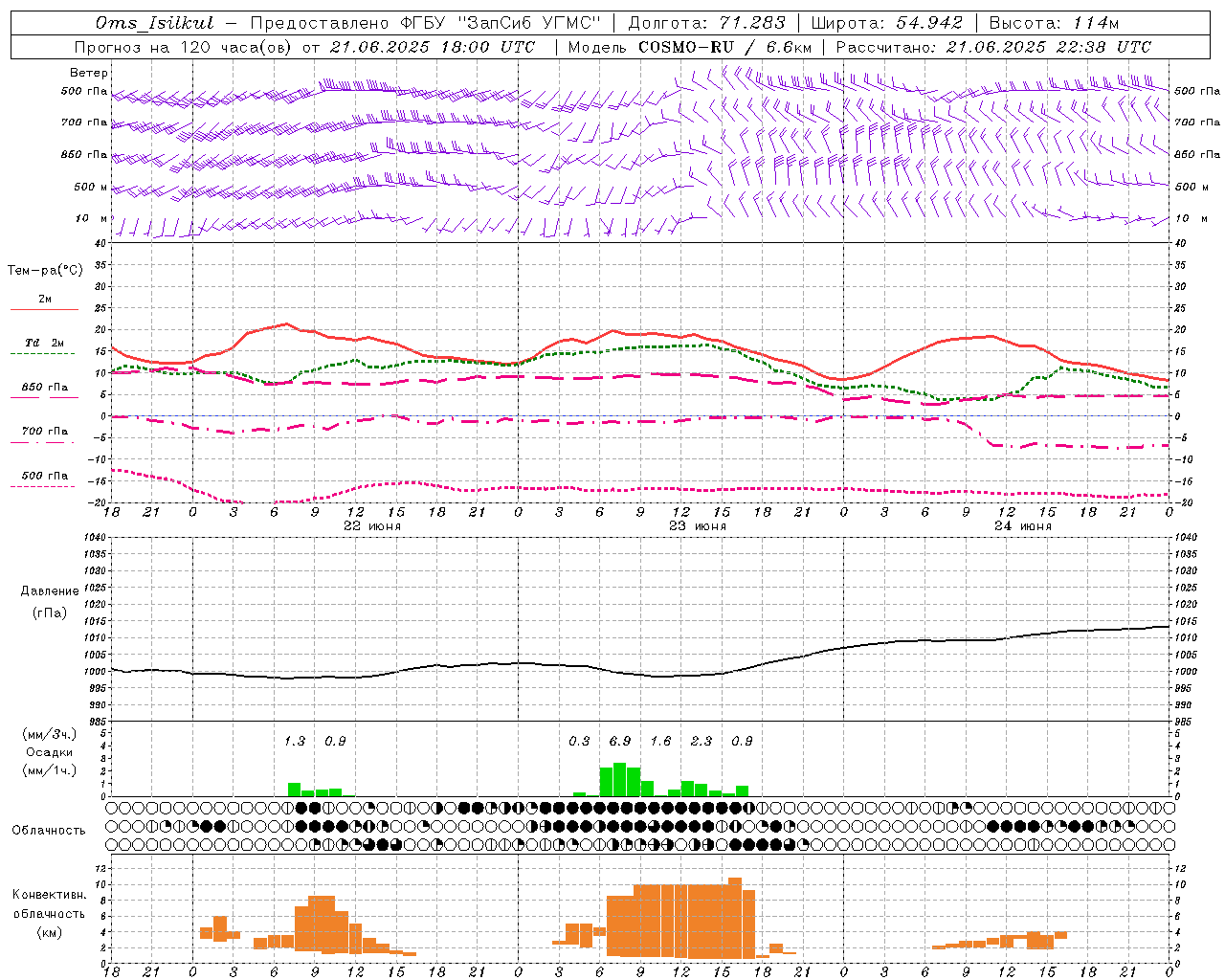Click the "850 гПа" entry in temperature legend
The width and height of the screenshot is (1225, 980).
45,388
